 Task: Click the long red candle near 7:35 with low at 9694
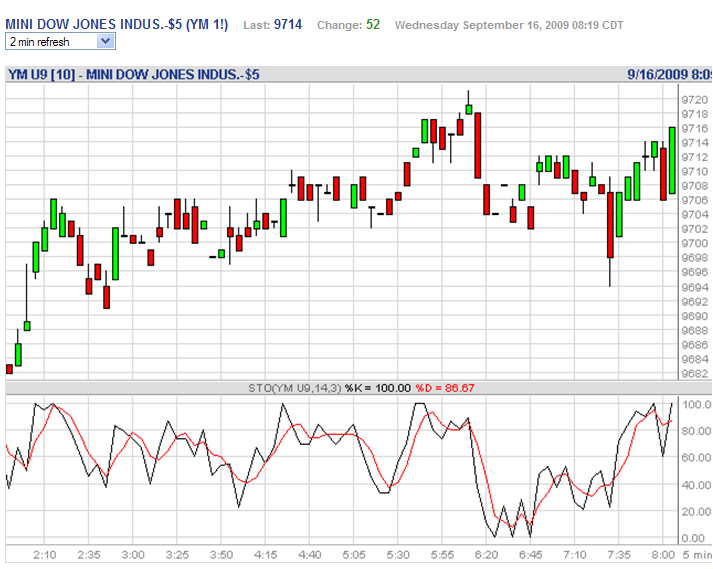[610, 225]
